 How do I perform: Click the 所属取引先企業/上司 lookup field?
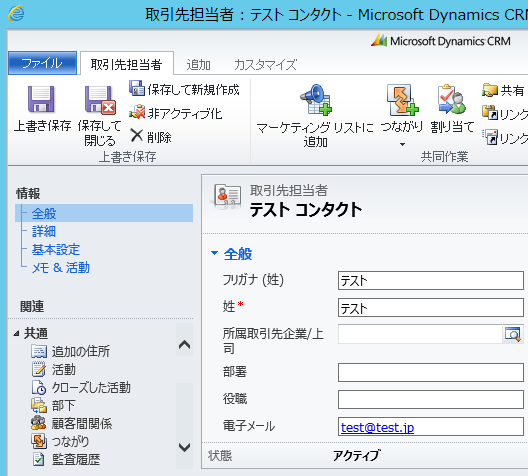420,334
